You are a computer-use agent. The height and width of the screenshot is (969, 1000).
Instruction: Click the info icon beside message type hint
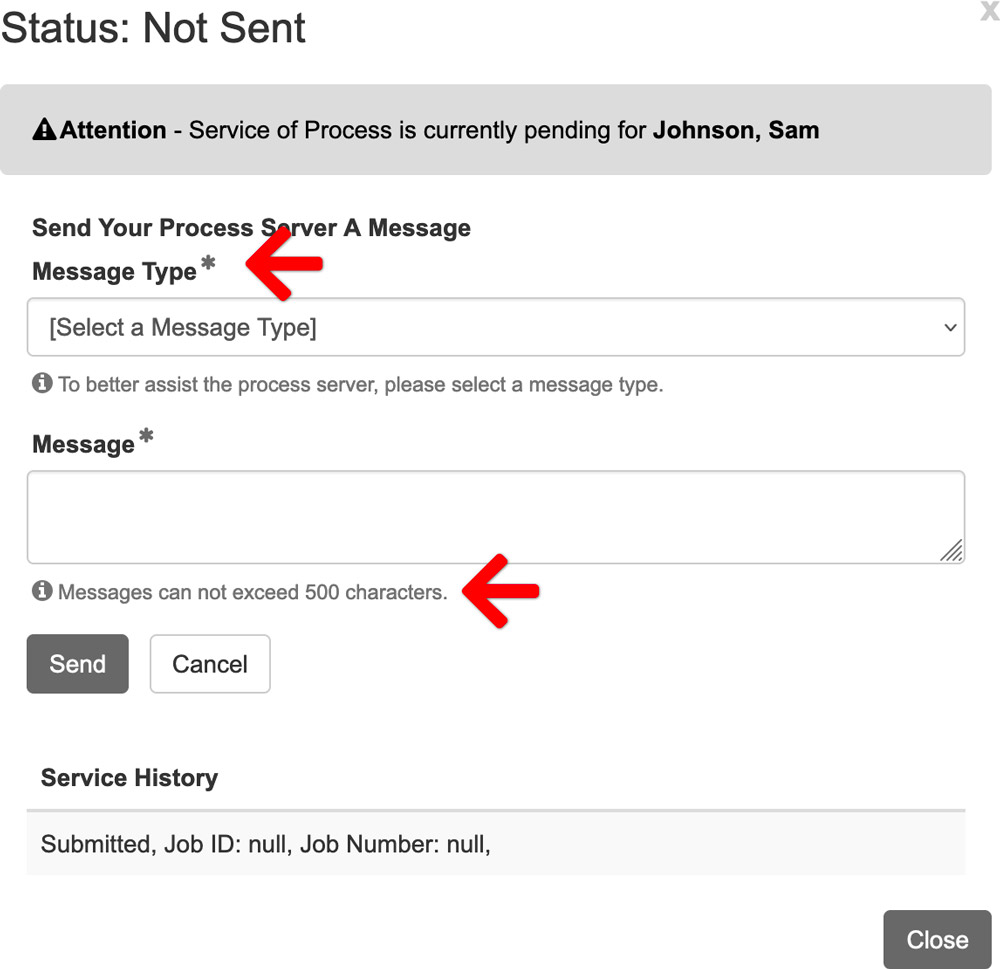click(42, 383)
